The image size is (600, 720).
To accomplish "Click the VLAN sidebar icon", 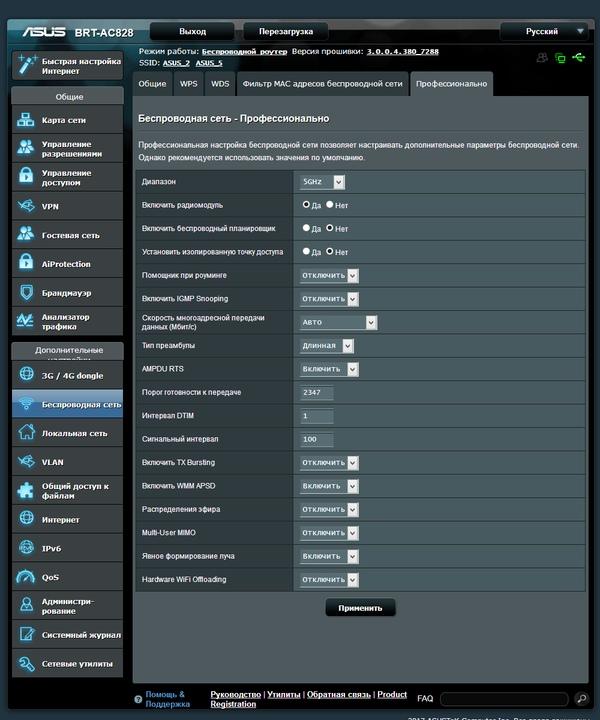I will pyautogui.click(x=26, y=461).
